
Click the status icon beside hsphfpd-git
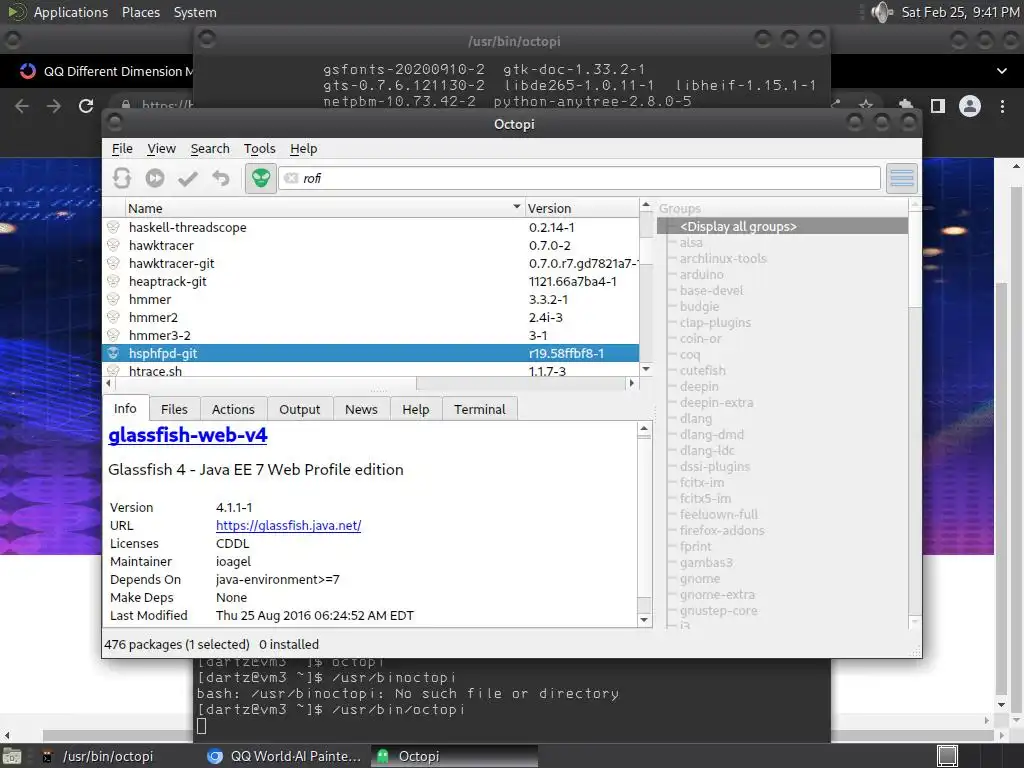coord(114,353)
